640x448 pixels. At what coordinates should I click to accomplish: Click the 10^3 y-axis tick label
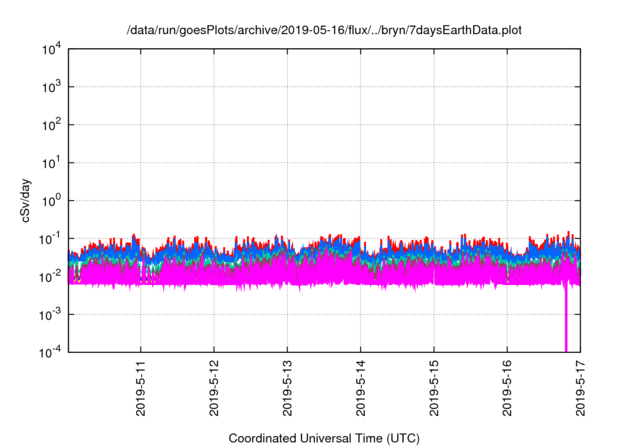coord(52,87)
